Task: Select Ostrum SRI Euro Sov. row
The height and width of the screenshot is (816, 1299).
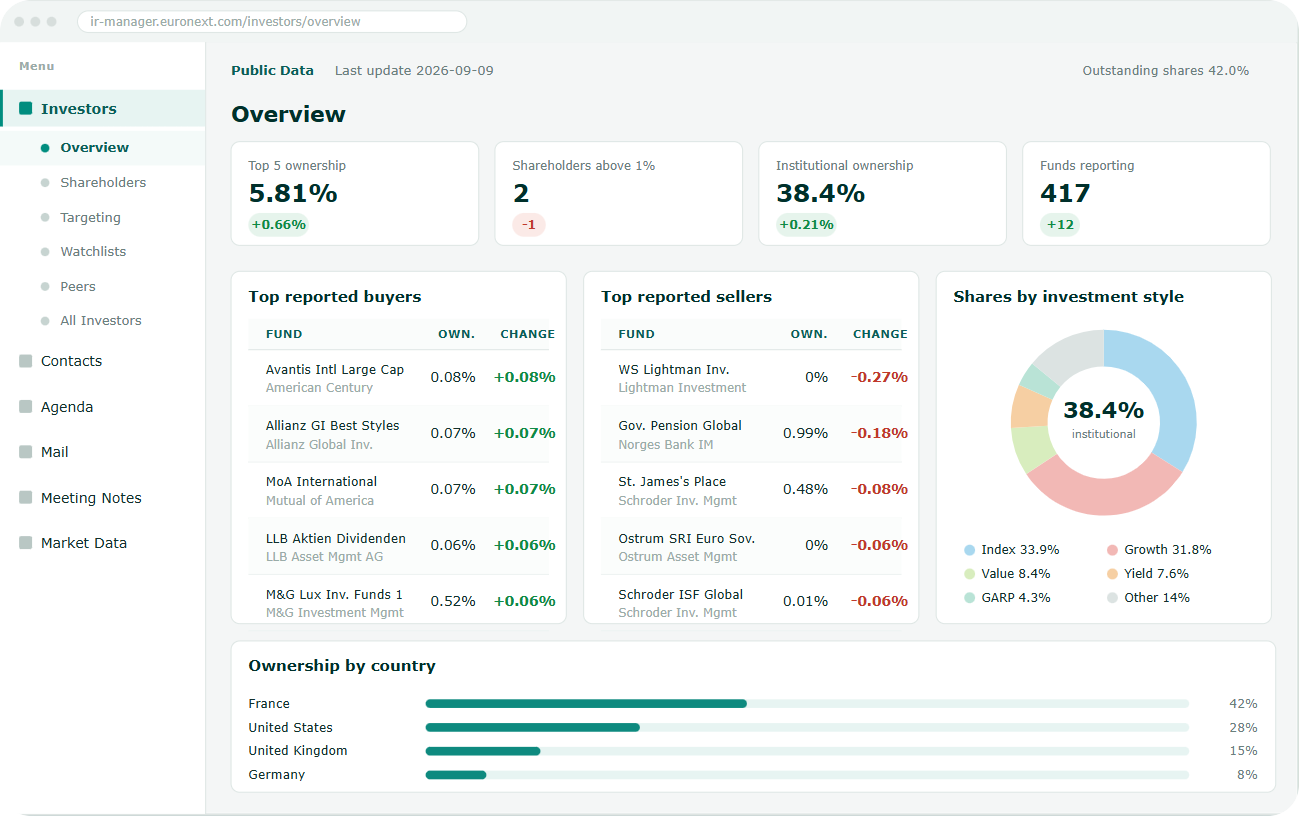Action: (751, 546)
